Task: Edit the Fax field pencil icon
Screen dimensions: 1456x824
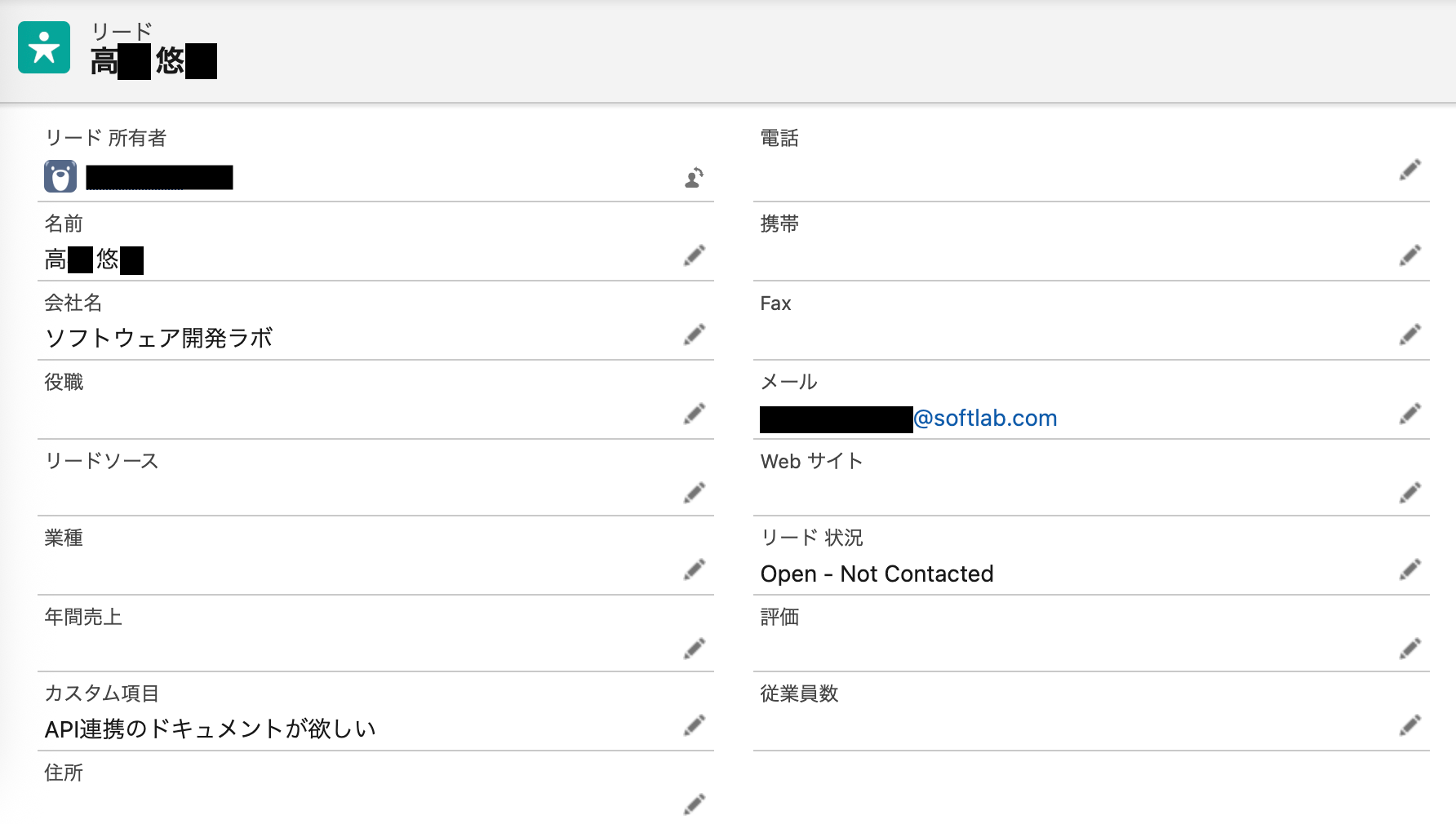Action: click(x=1410, y=334)
